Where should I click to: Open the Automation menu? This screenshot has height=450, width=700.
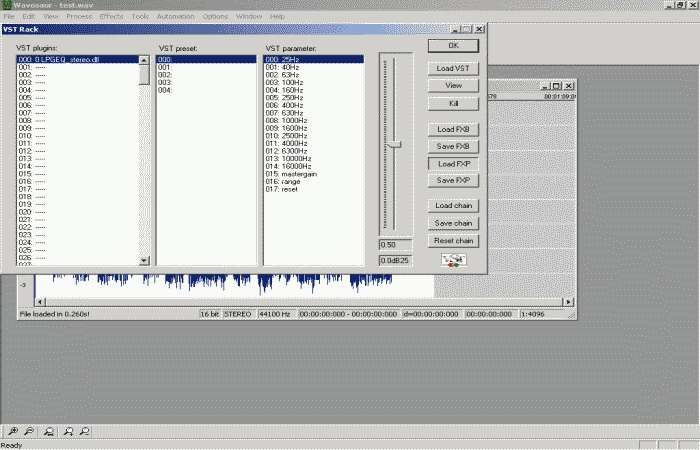(176, 17)
